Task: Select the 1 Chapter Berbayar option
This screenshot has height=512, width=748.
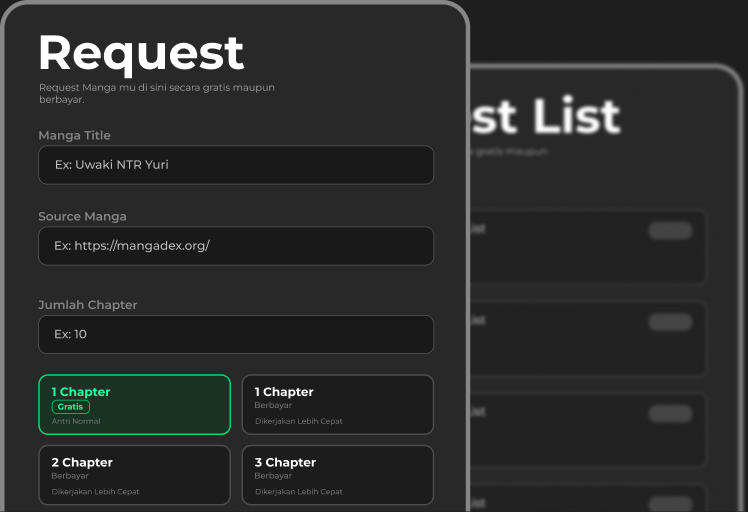Action: 338,405
